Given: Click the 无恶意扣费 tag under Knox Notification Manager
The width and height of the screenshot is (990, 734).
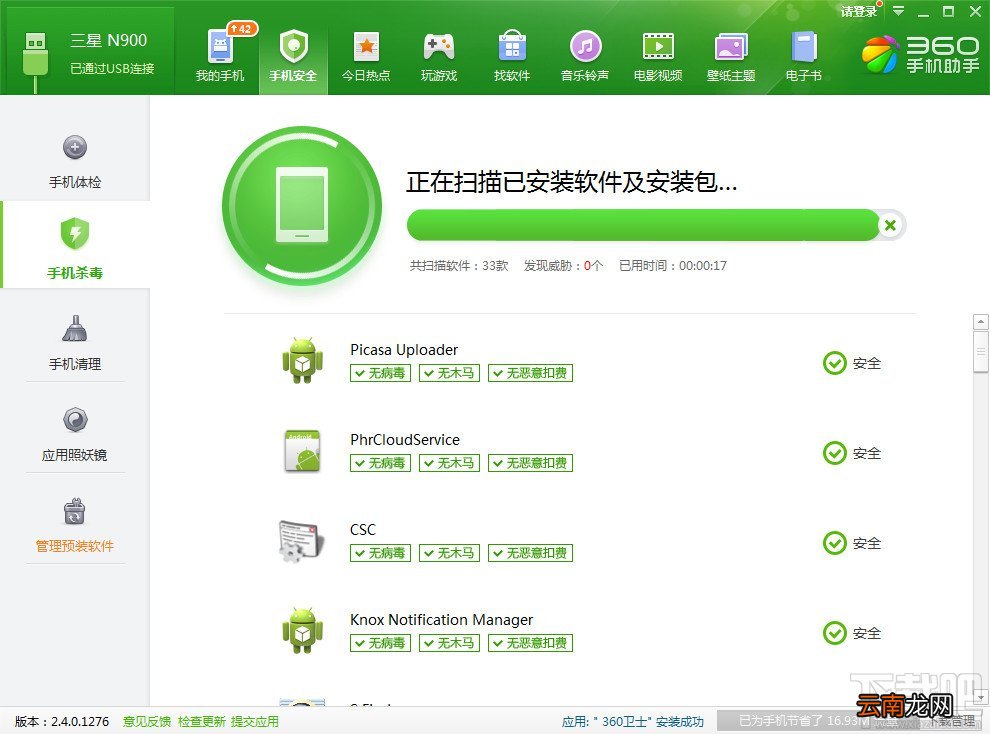Looking at the screenshot, I should click(530, 643).
